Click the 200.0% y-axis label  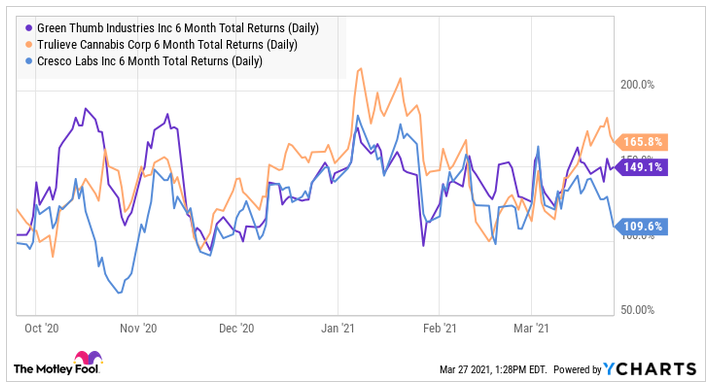[638, 85]
